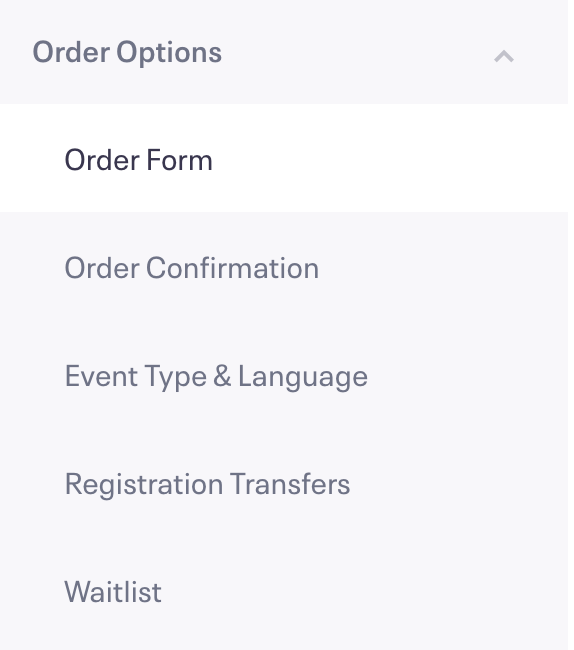The width and height of the screenshot is (574, 650).
Task: Navigate to Registration Transfers link
Action: click(x=207, y=484)
